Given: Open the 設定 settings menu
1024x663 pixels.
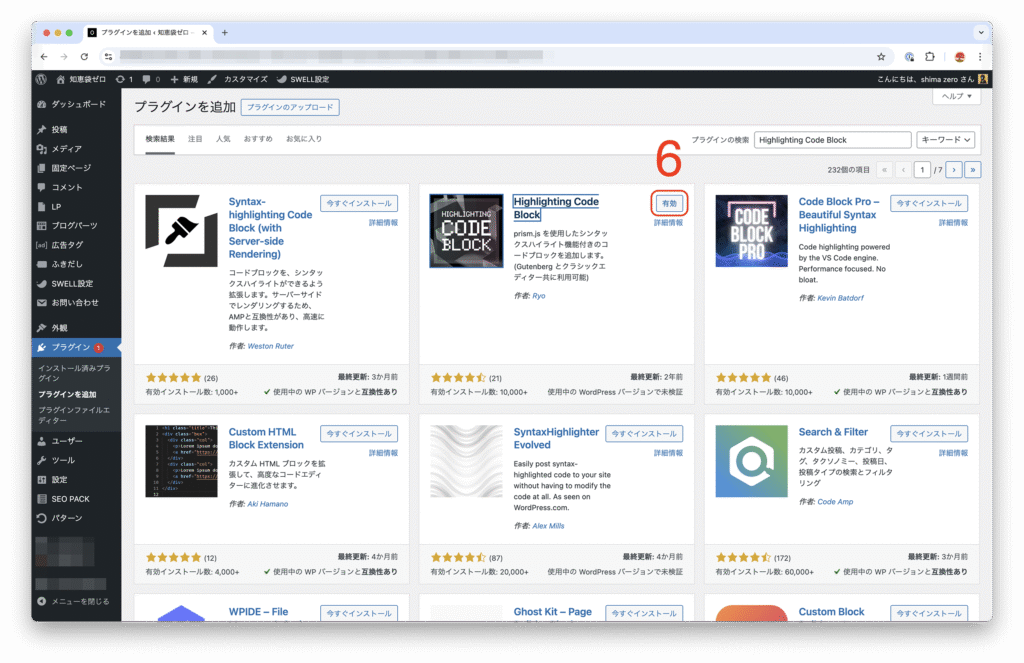Looking at the screenshot, I should (x=76, y=479).
